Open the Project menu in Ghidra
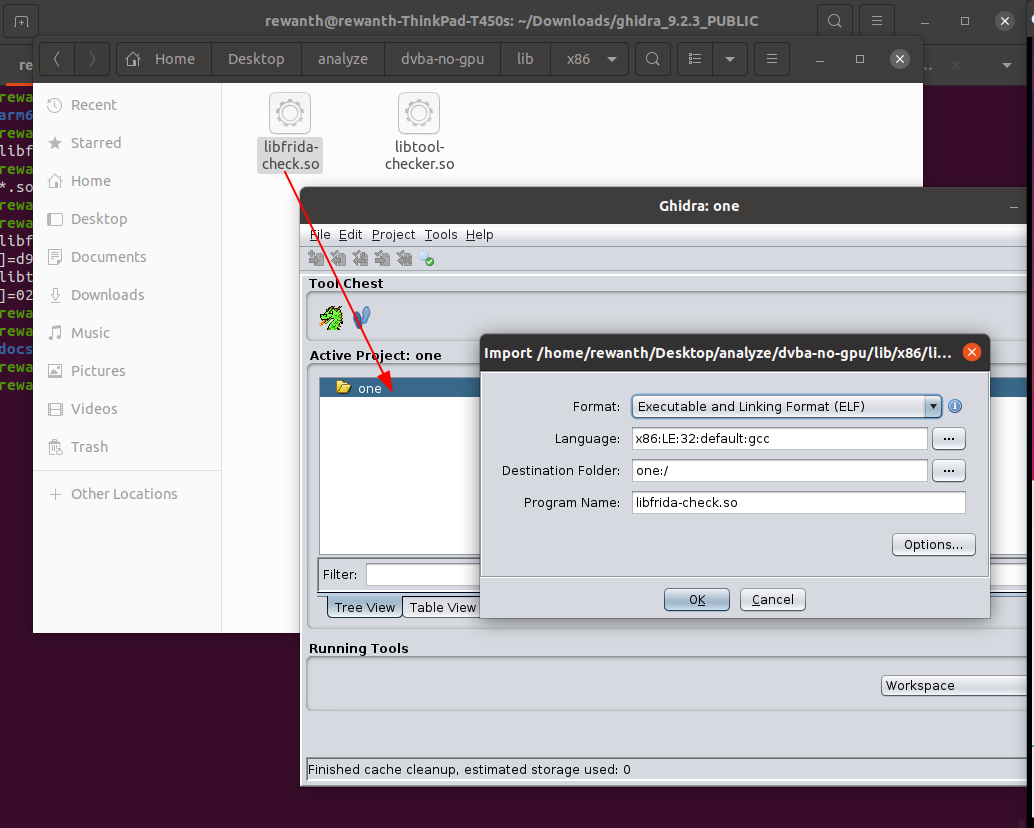Viewport: 1034px width, 828px height. coord(393,235)
